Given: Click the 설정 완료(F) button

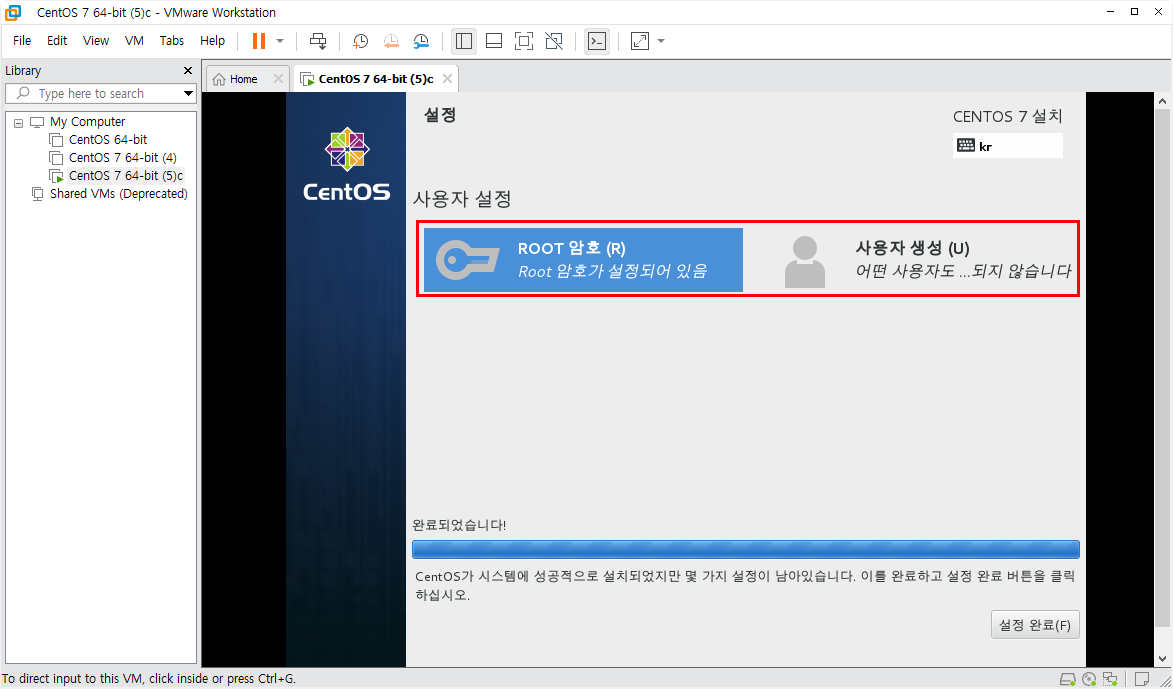Looking at the screenshot, I should pos(1035,625).
